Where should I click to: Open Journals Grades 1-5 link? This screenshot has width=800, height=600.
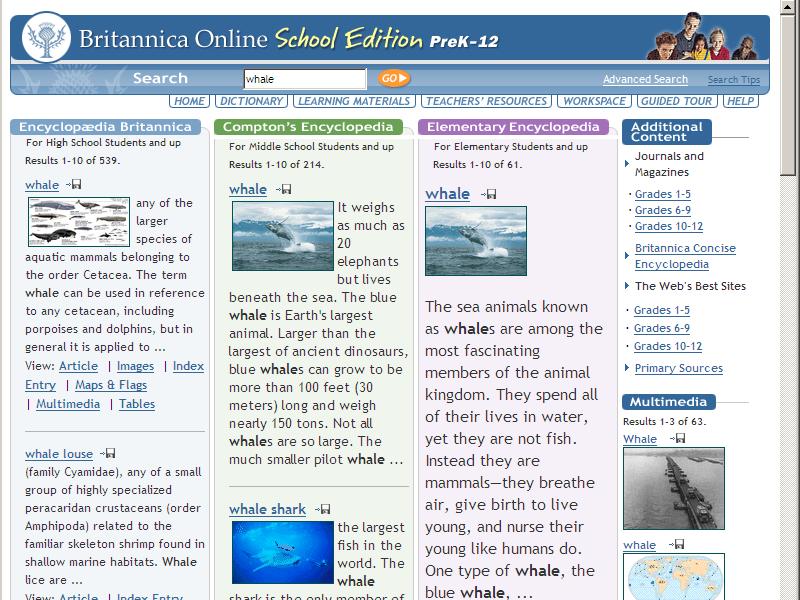click(663, 194)
